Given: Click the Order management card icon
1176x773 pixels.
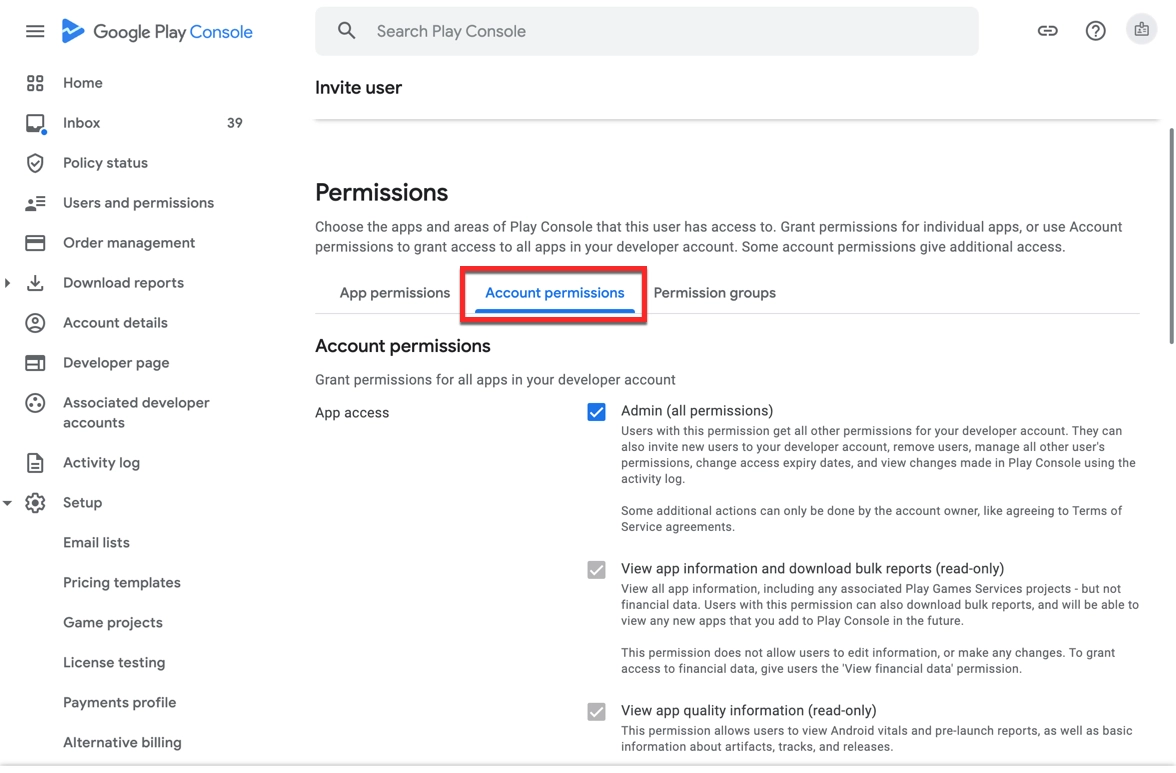Looking at the screenshot, I should click(35, 243).
